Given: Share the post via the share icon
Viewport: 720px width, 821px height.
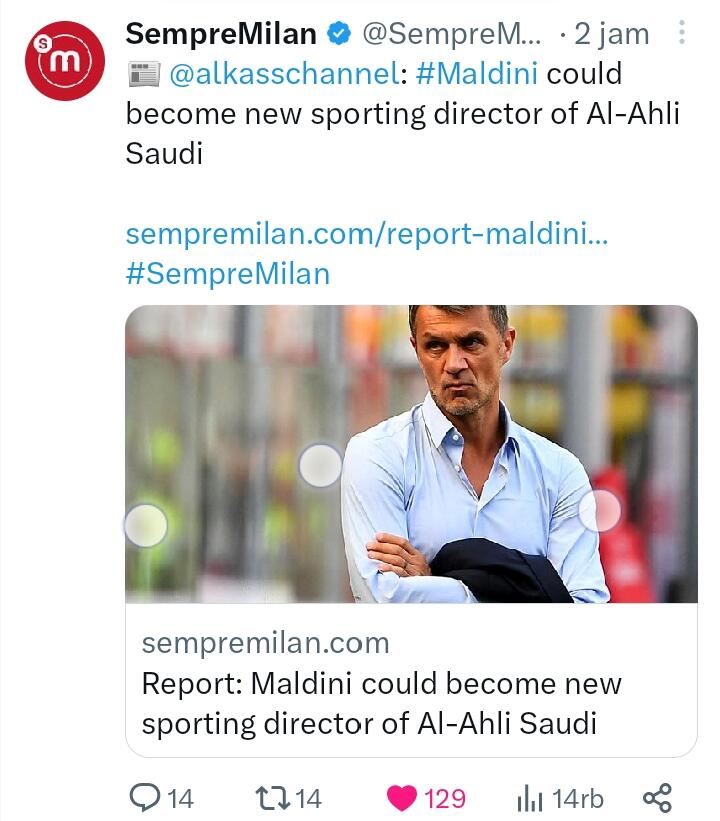Looking at the screenshot, I should [x=656, y=798].
